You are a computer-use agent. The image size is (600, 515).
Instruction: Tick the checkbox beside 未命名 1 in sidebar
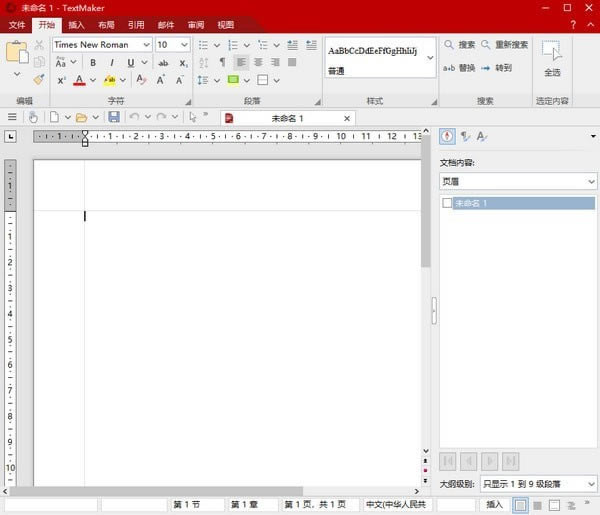[x=447, y=203]
